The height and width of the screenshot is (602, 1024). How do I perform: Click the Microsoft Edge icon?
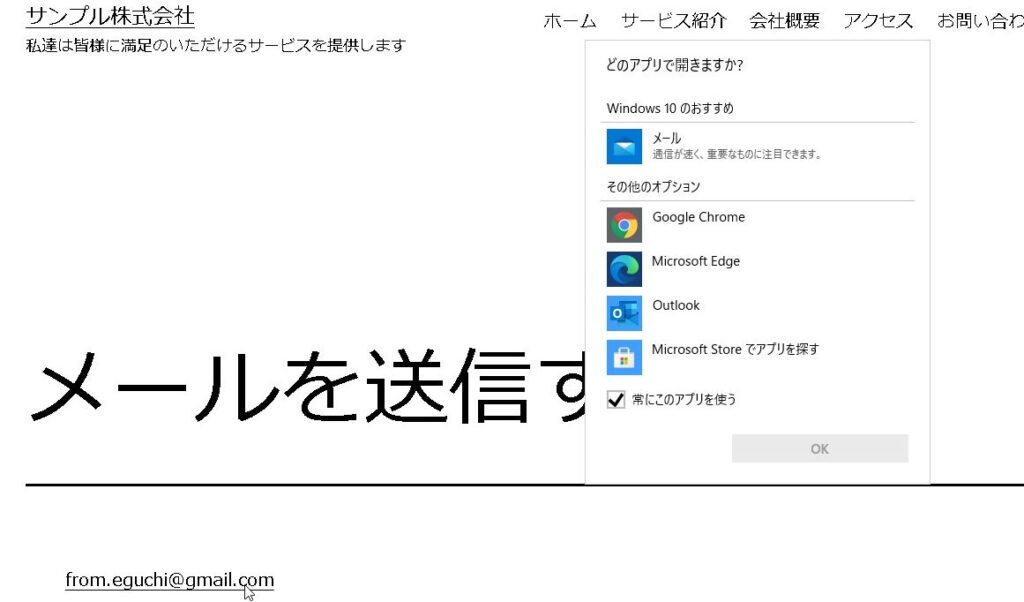point(624,269)
